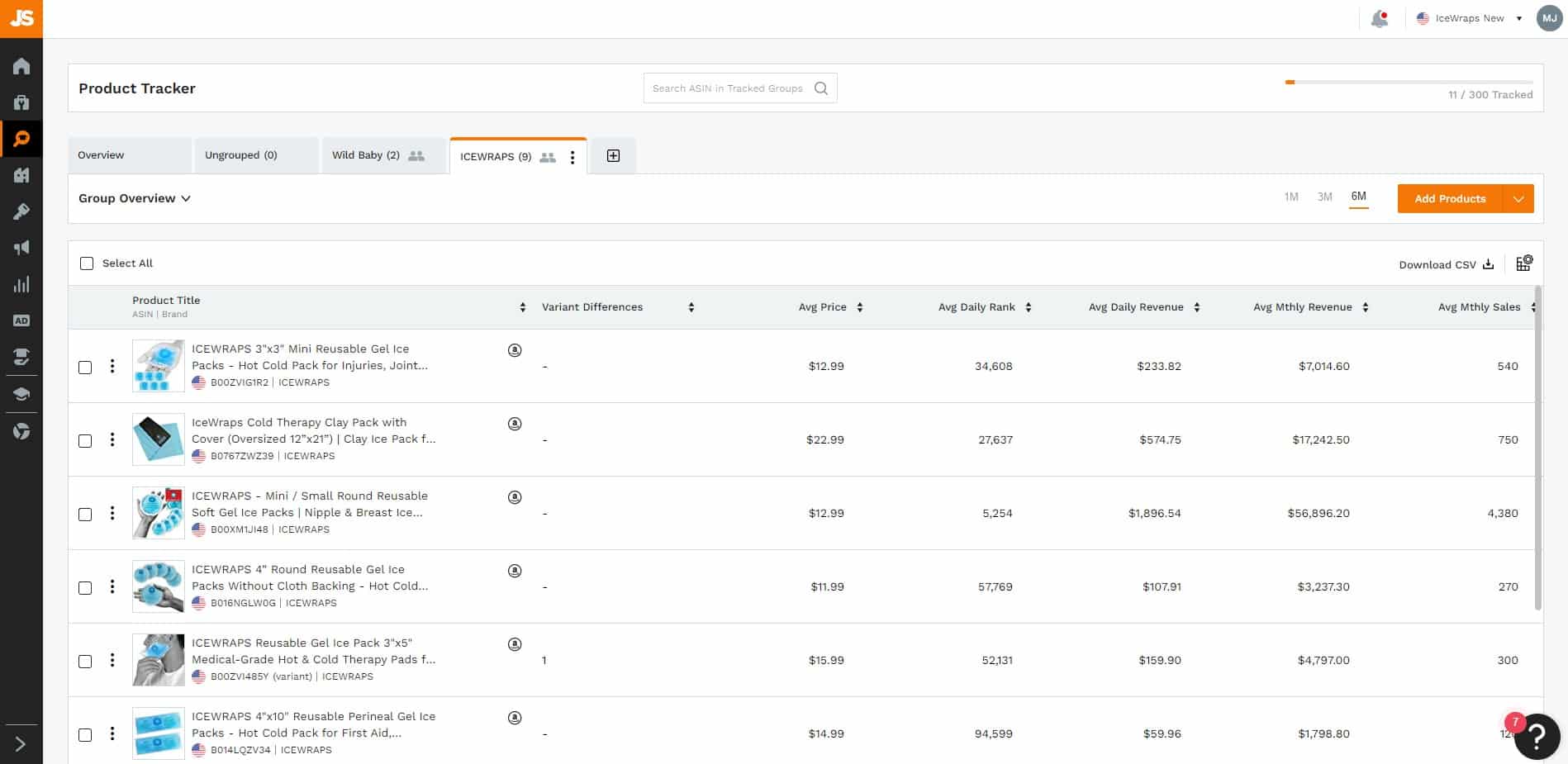This screenshot has height=764, width=1568.
Task: Click the 11 / 300 Tracked text
Action: (x=1490, y=95)
